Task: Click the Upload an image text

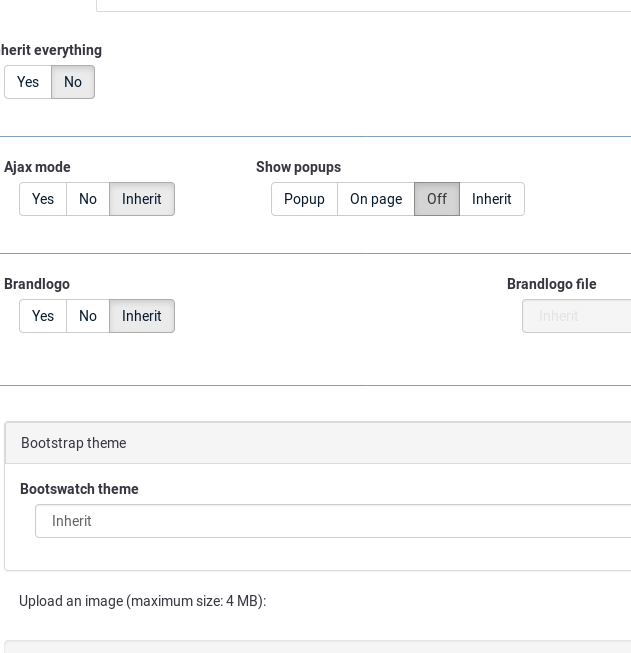Action: coord(142,601)
